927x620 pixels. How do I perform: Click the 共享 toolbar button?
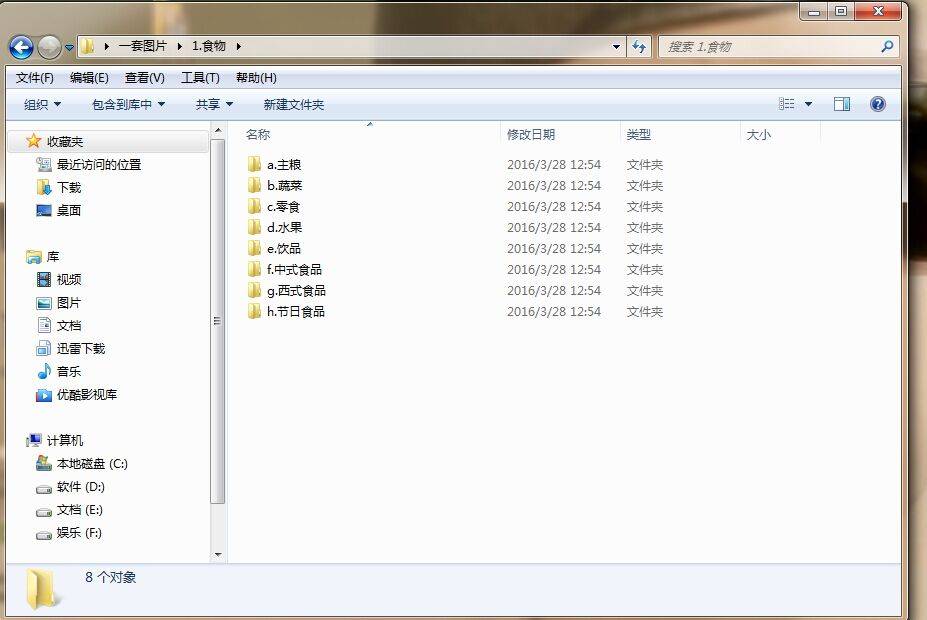click(212, 104)
